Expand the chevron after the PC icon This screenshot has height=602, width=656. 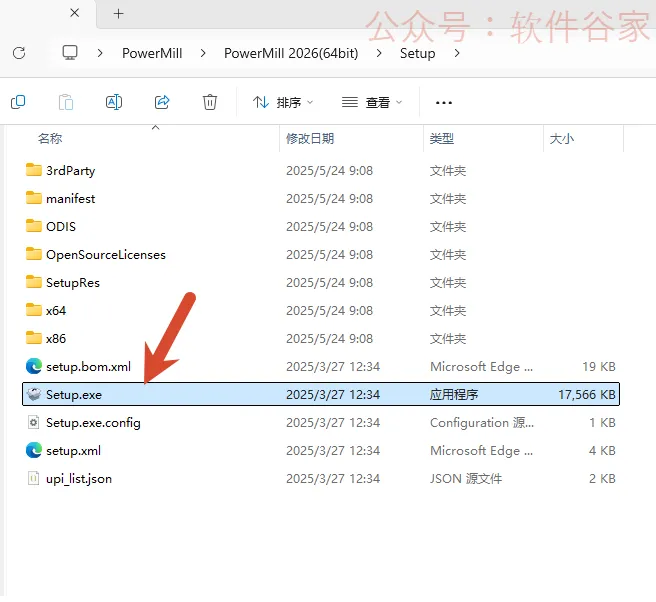click(x=100, y=53)
